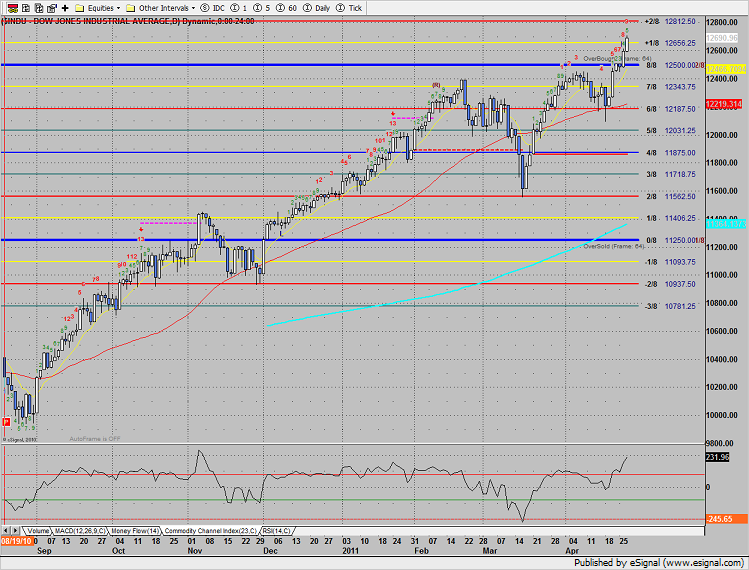Click the 3/8 11718.75 level label

point(671,174)
